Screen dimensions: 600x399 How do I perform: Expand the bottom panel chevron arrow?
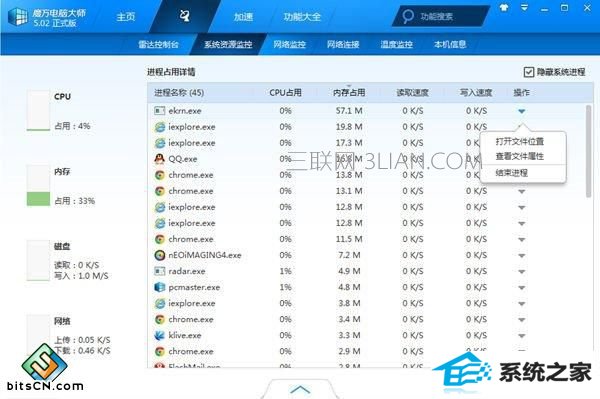pos(300,389)
